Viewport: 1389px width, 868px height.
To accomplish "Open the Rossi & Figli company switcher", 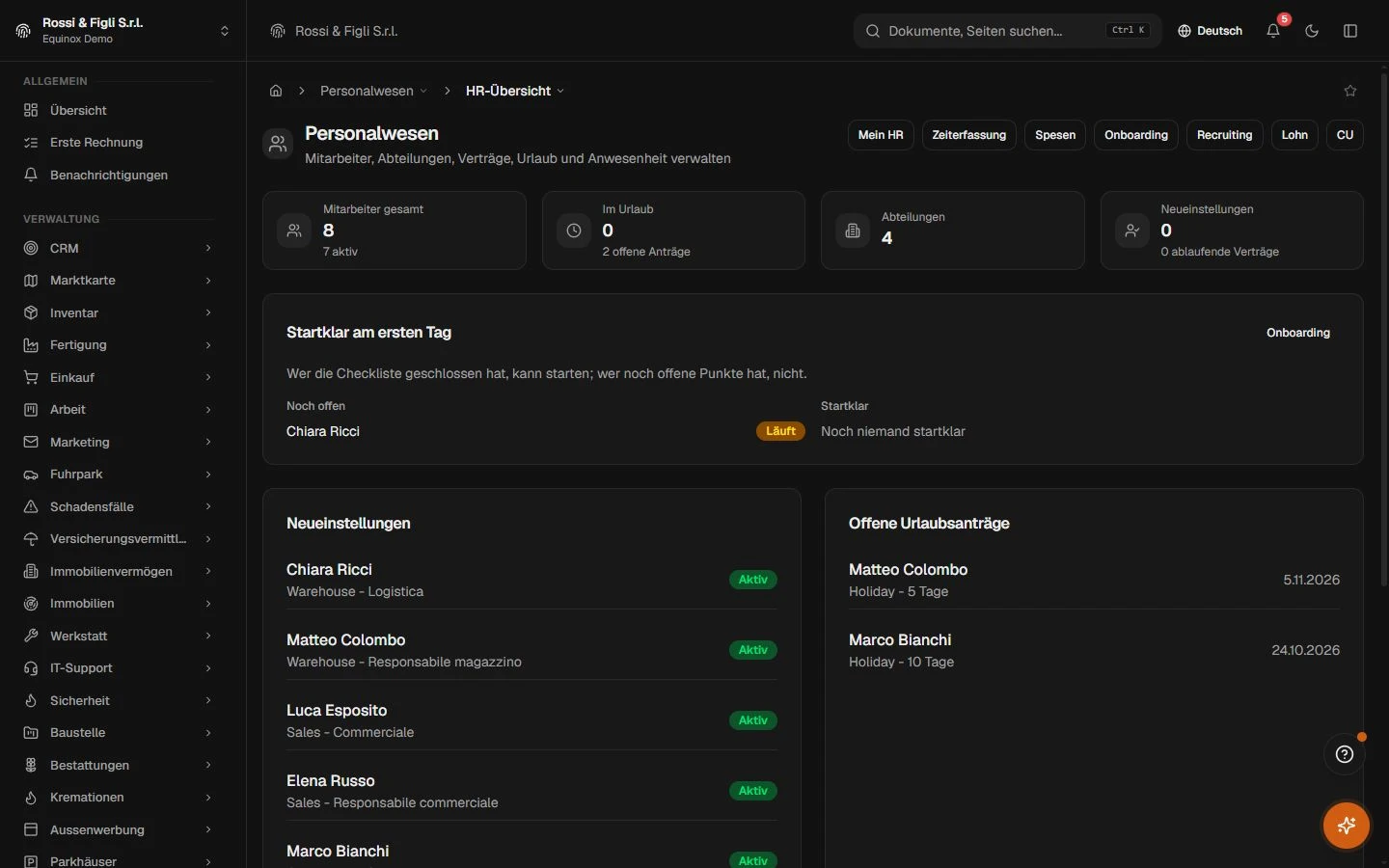I will tap(123, 31).
